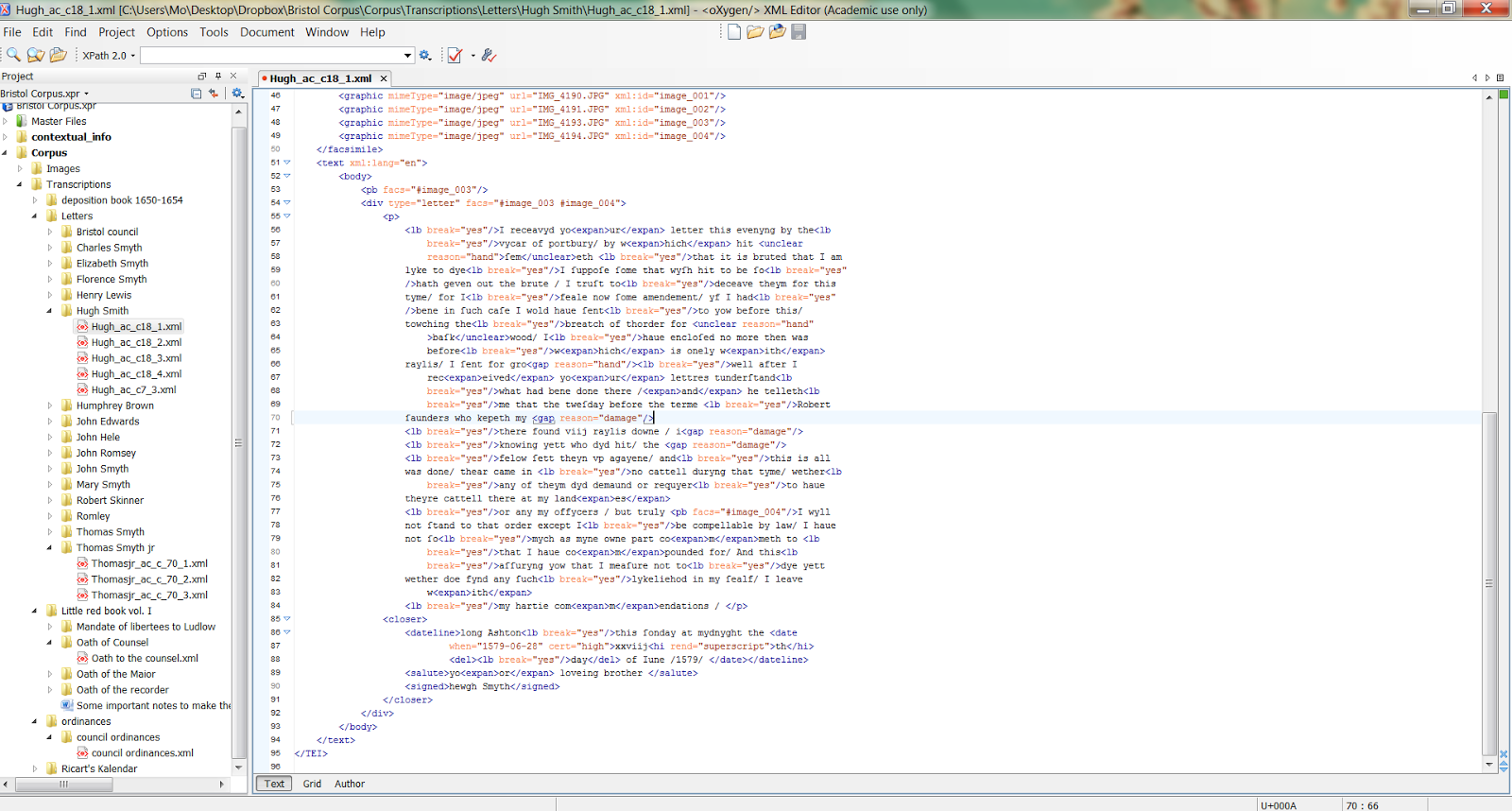Collapse all in Project panel
Screen dimensions: 1512x811
(x=196, y=94)
